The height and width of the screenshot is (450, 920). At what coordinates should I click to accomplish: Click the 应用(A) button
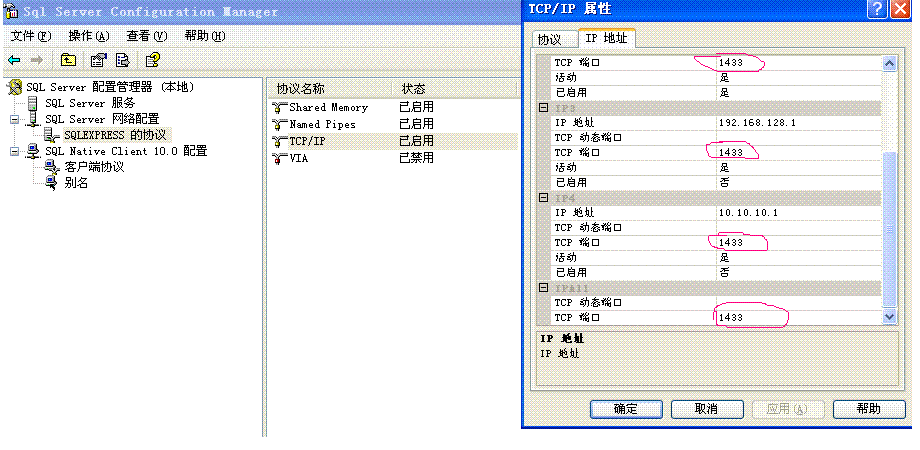tap(788, 409)
